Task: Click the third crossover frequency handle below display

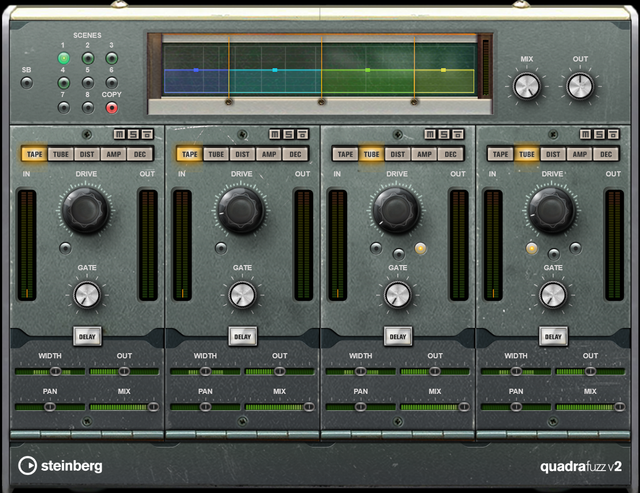Action: 414,101
